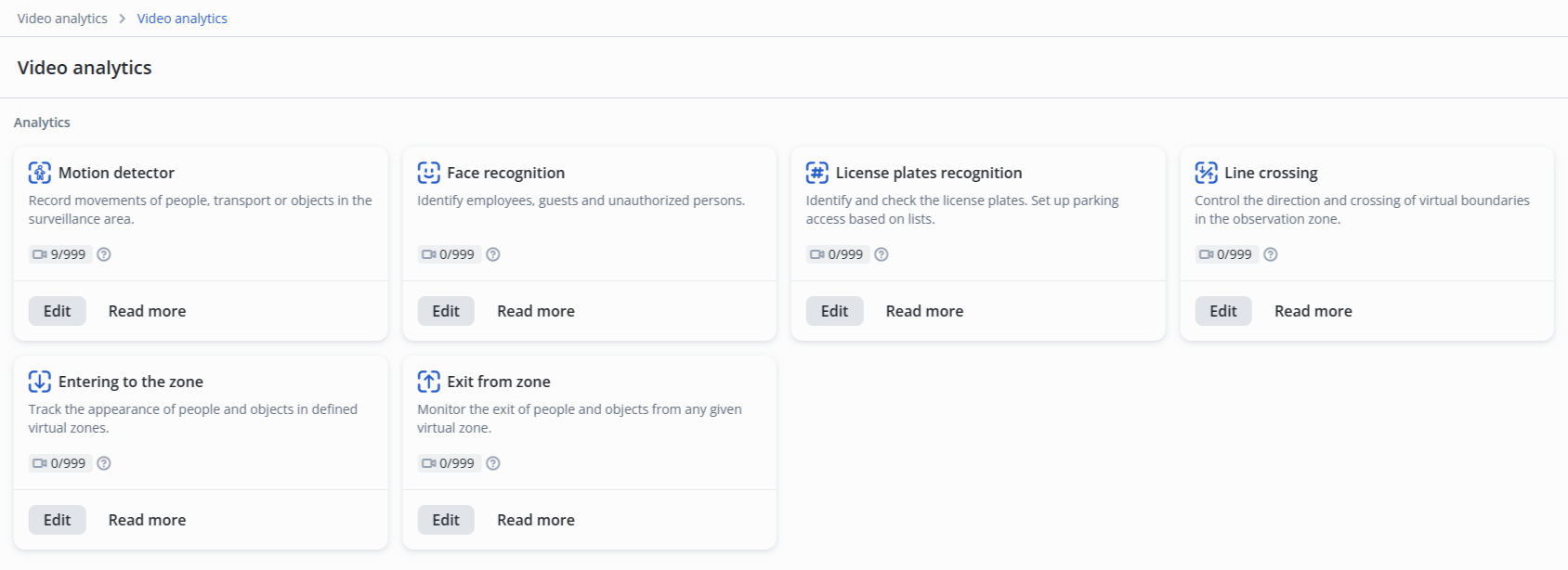The height and width of the screenshot is (570, 1568).
Task: Show help icon beside Line crossing count
Action: coord(1271,254)
